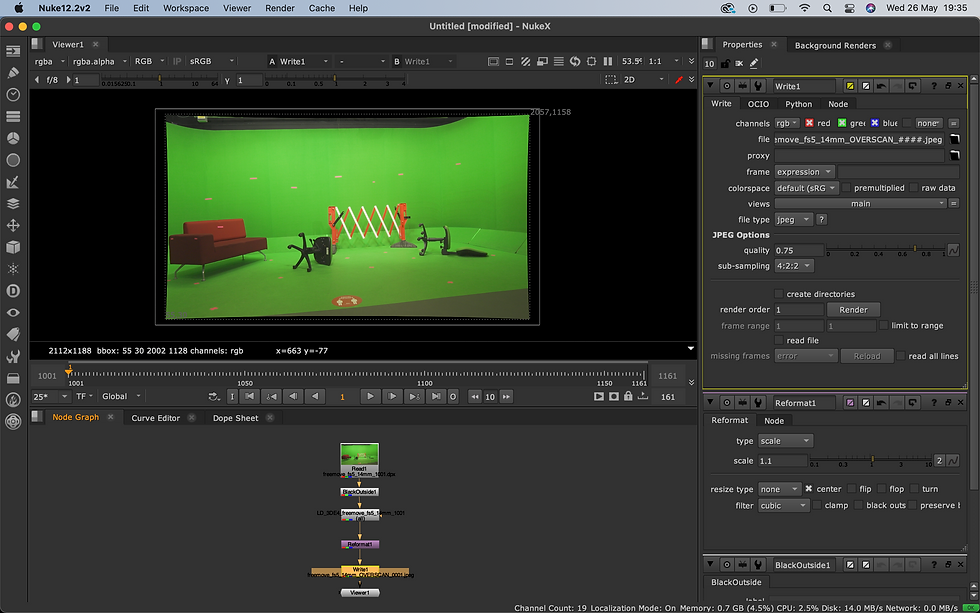This screenshot has height=613, width=980.
Task: Open the Workspace menu
Action: pos(186,8)
